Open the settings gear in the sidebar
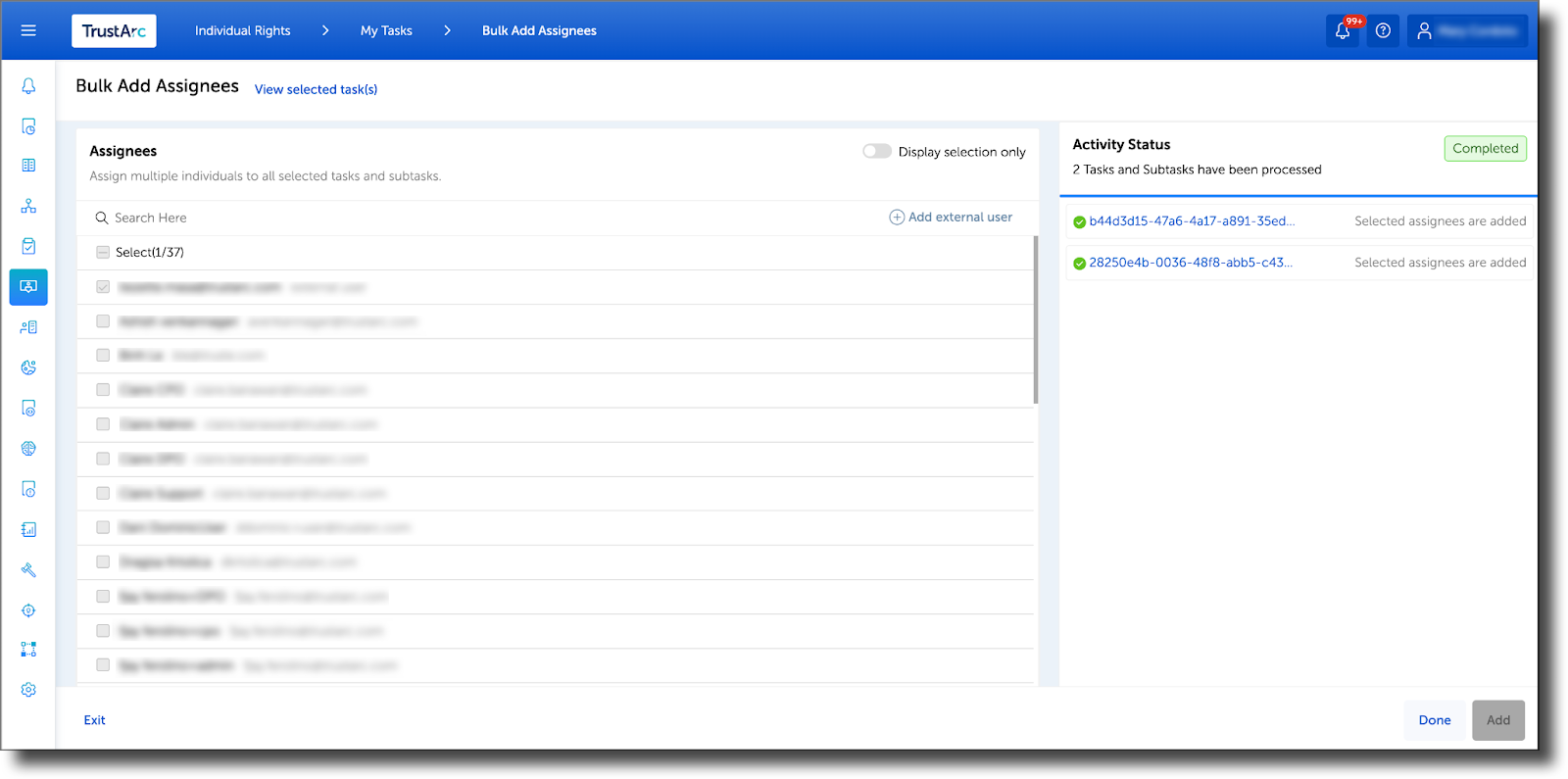This screenshot has width=1568, height=779. tap(28, 690)
